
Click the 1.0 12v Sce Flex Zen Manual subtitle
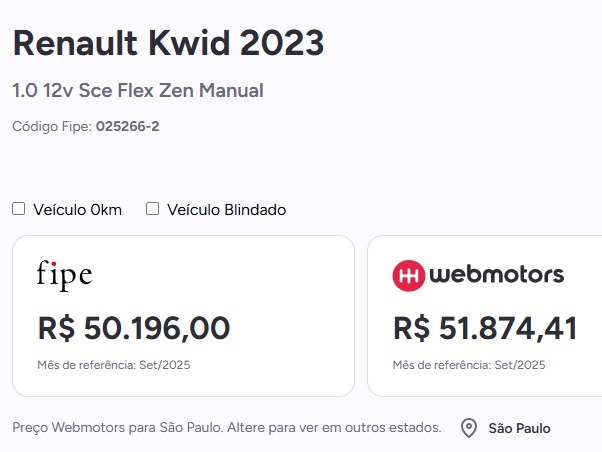(138, 91)
